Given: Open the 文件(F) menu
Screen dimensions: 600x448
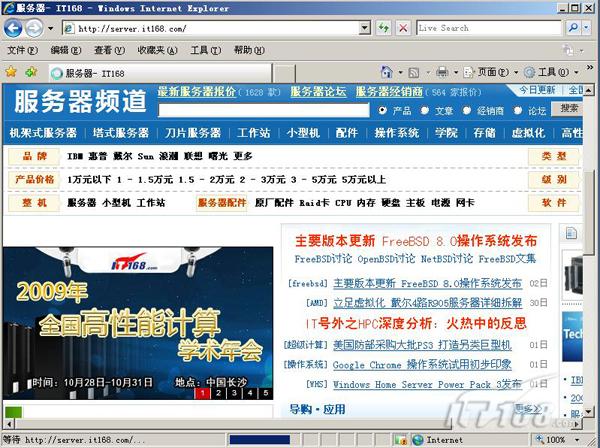Looking at the screenshot, I should [22, 50].
